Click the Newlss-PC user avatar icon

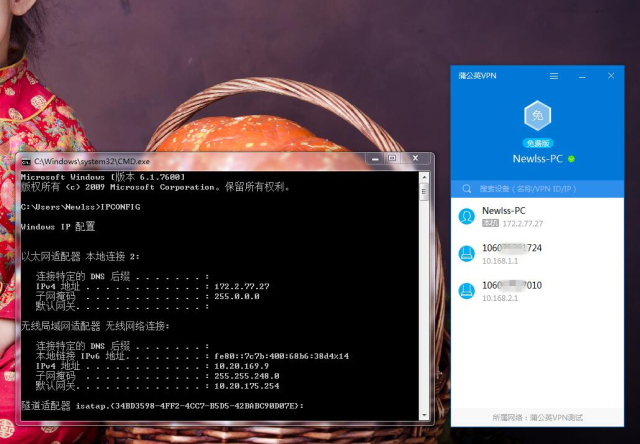(x=466, y=216)
